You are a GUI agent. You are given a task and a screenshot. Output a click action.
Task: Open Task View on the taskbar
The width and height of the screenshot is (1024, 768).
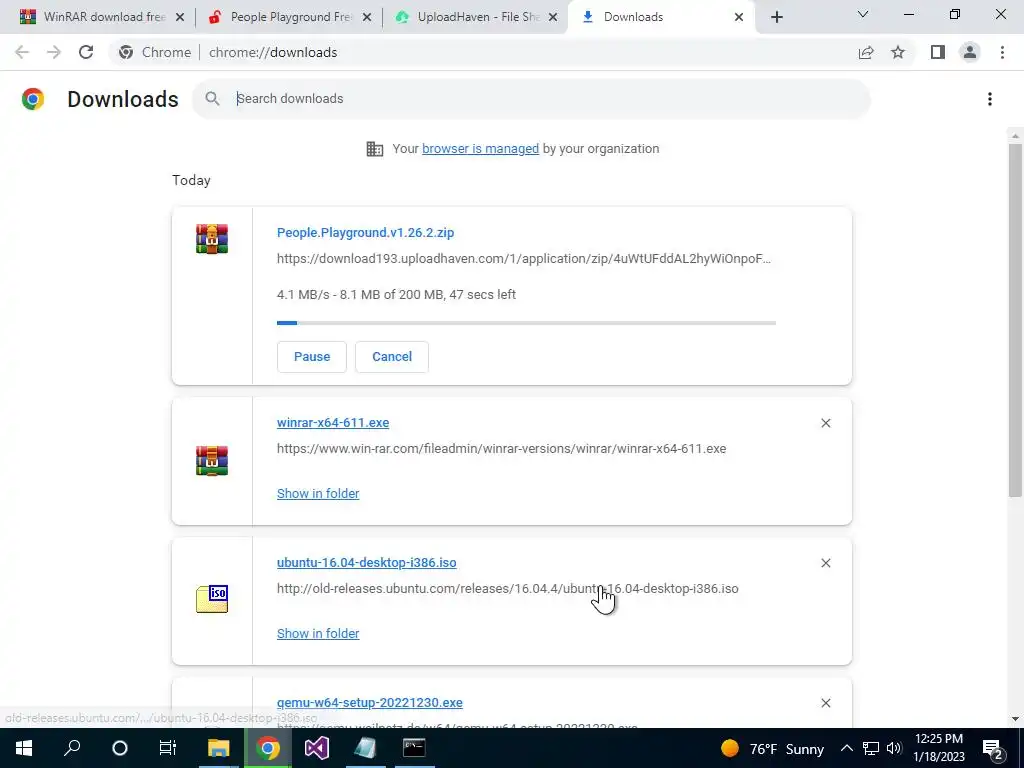pos(168,748)
